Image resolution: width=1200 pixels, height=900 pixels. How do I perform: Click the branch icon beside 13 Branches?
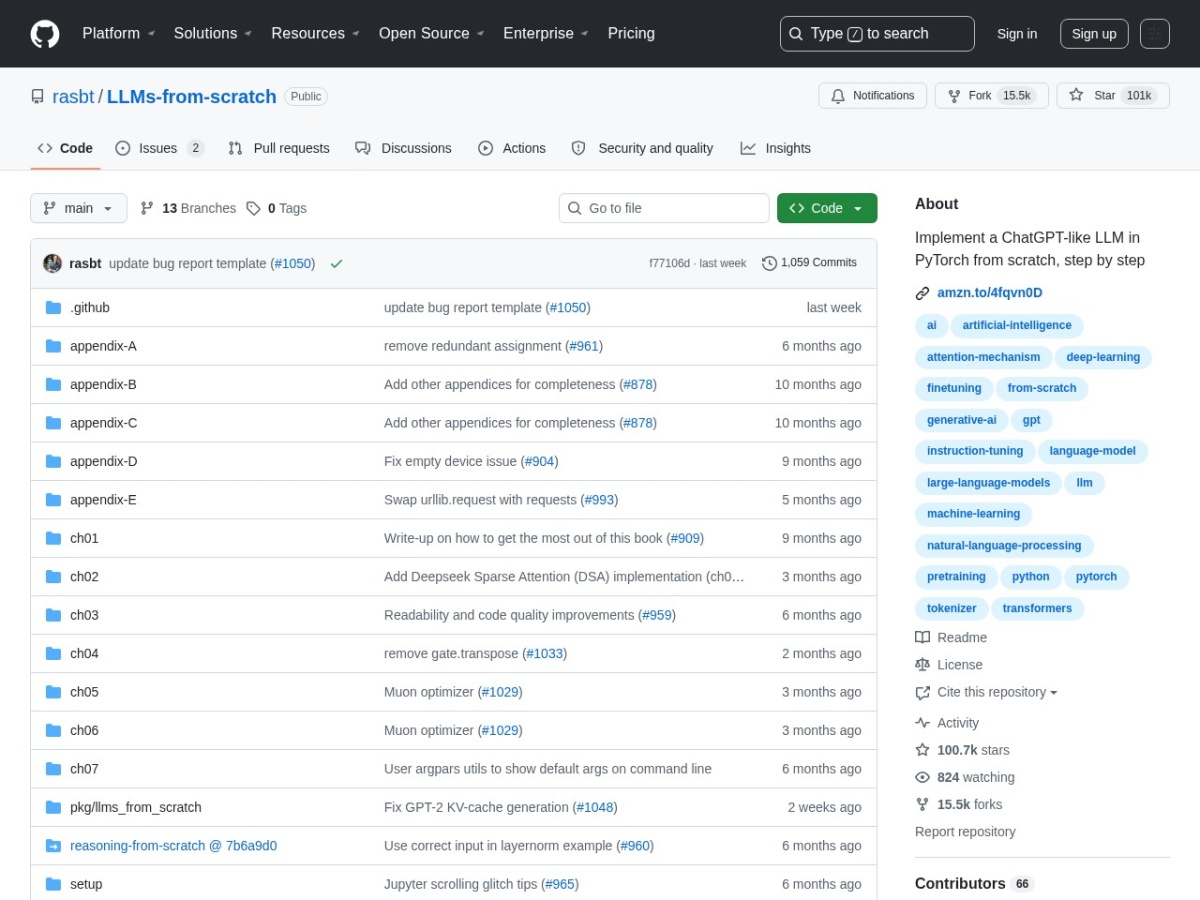point(147,208)
